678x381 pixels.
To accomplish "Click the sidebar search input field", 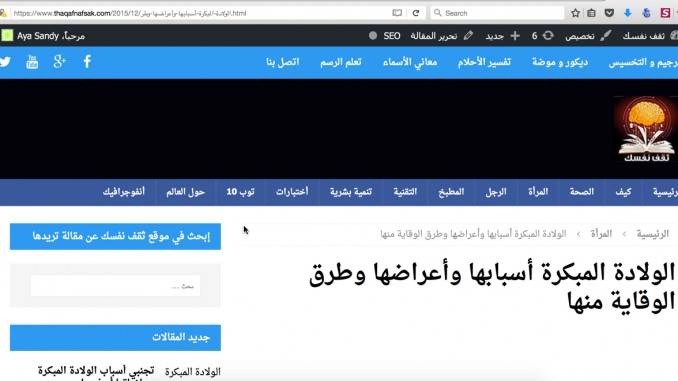I will coord(115,286).
